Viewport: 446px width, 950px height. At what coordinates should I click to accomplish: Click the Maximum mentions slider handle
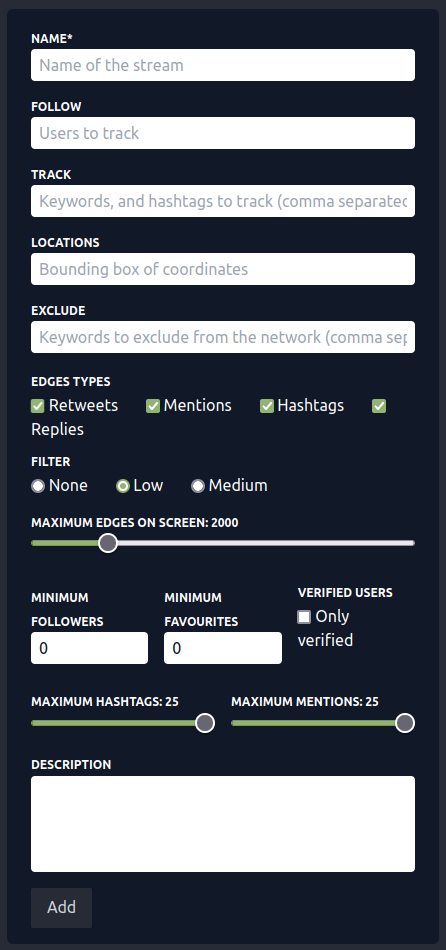405,723
